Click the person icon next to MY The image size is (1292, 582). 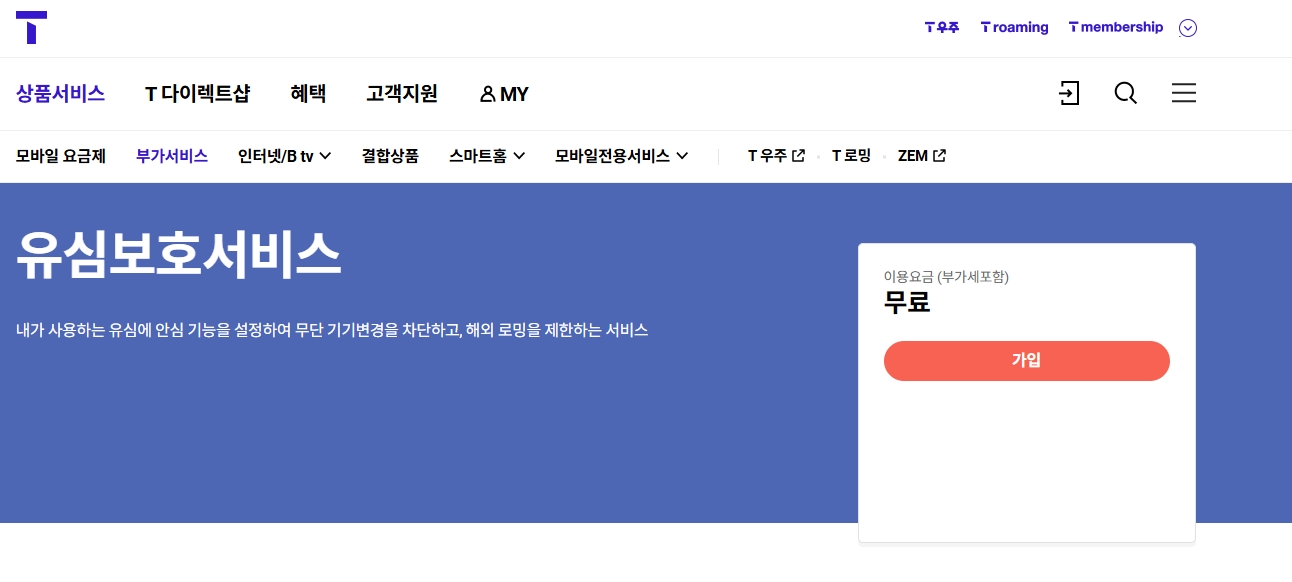click(489, 94)
